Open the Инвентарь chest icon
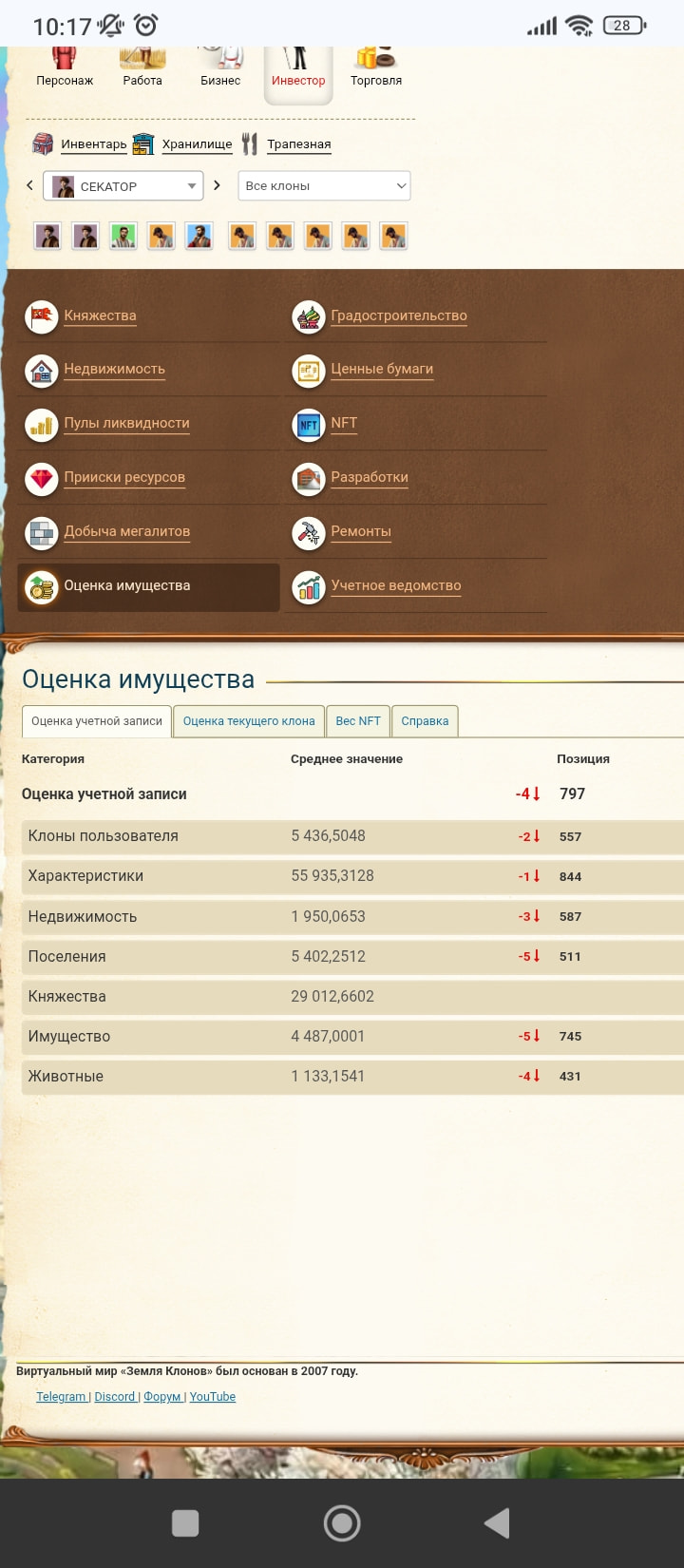The height and width of the screenshot is (1568, 684). [43, 143]
